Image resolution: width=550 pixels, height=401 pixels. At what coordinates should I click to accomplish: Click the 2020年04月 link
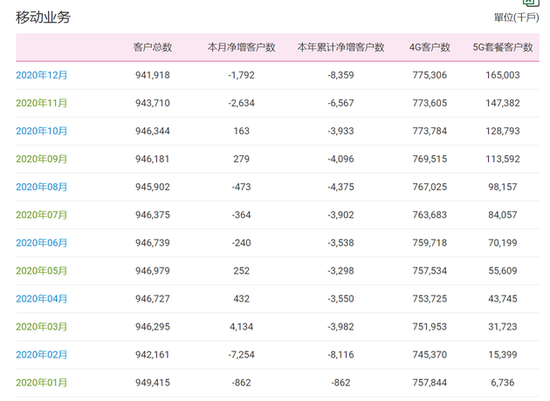tap(41, 299)
